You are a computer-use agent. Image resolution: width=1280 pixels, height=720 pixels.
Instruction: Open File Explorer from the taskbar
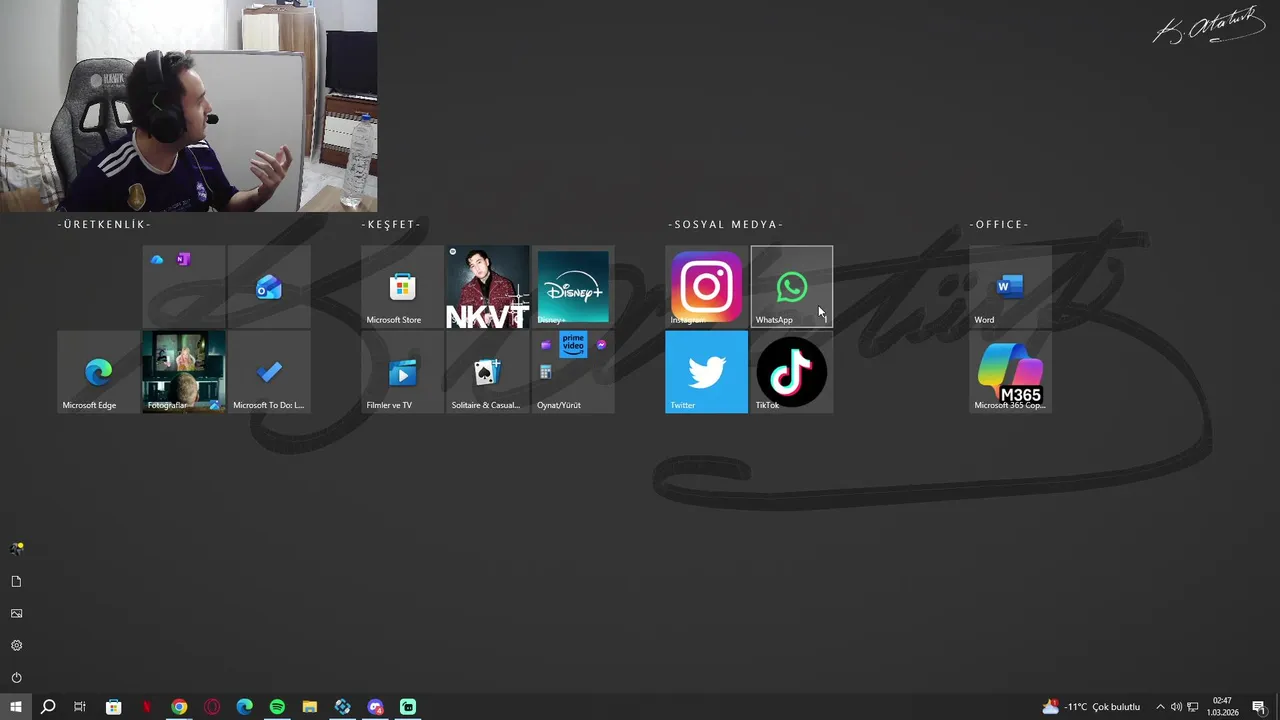coord(310,707)
